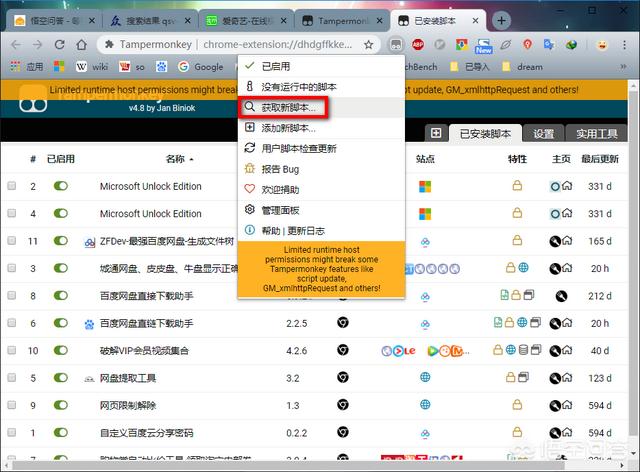Open script 自定义百度云分享密码
This screenshot has width=640, height=472.
[147, 432]
